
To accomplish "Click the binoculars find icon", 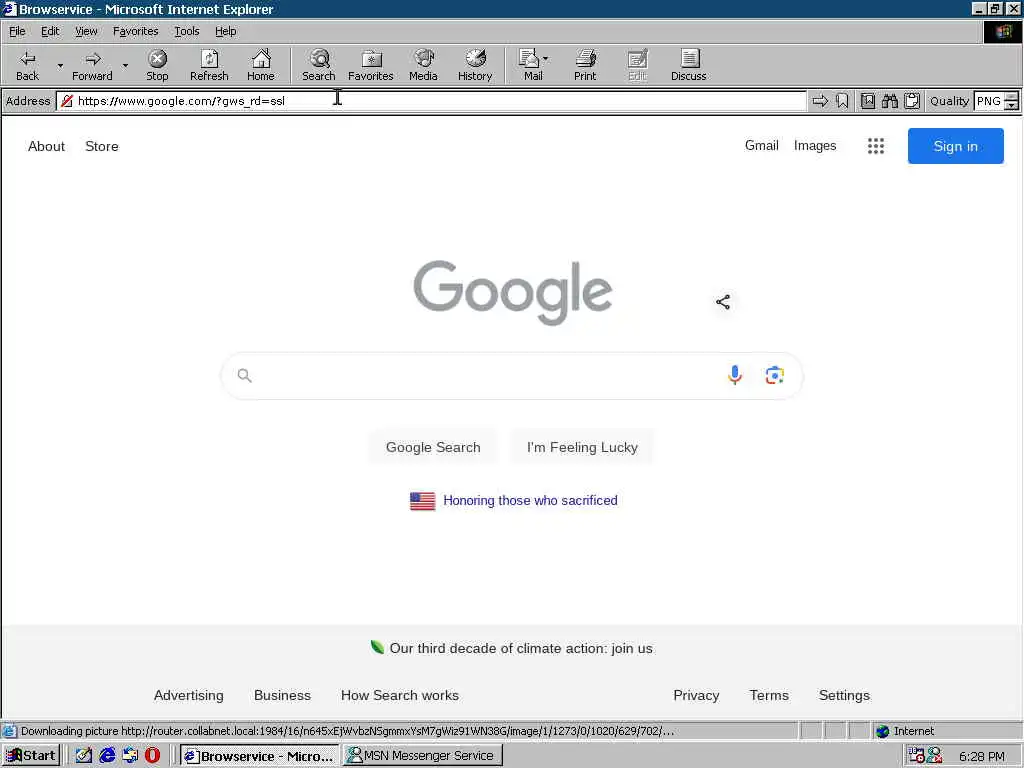I will (x=889, y=101).
